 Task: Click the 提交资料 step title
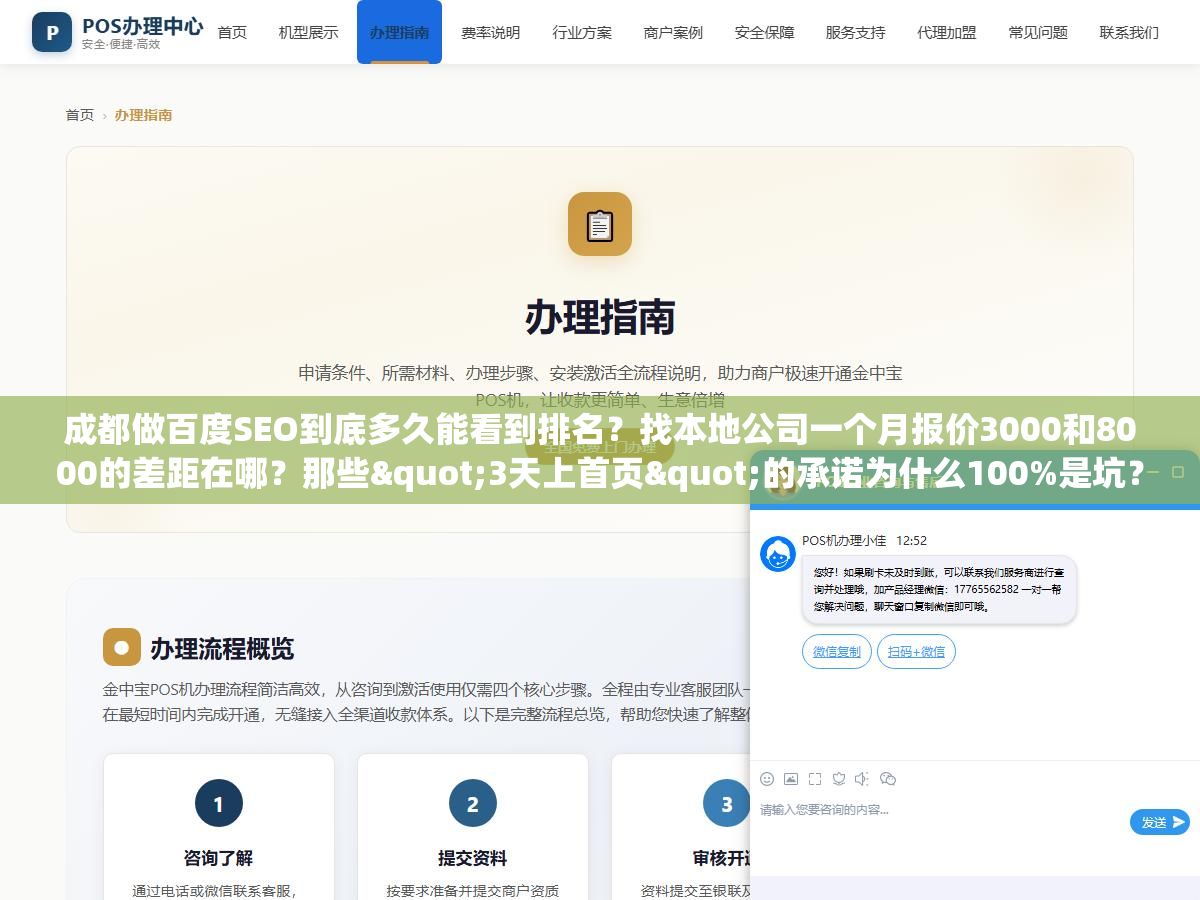[473, 858]
